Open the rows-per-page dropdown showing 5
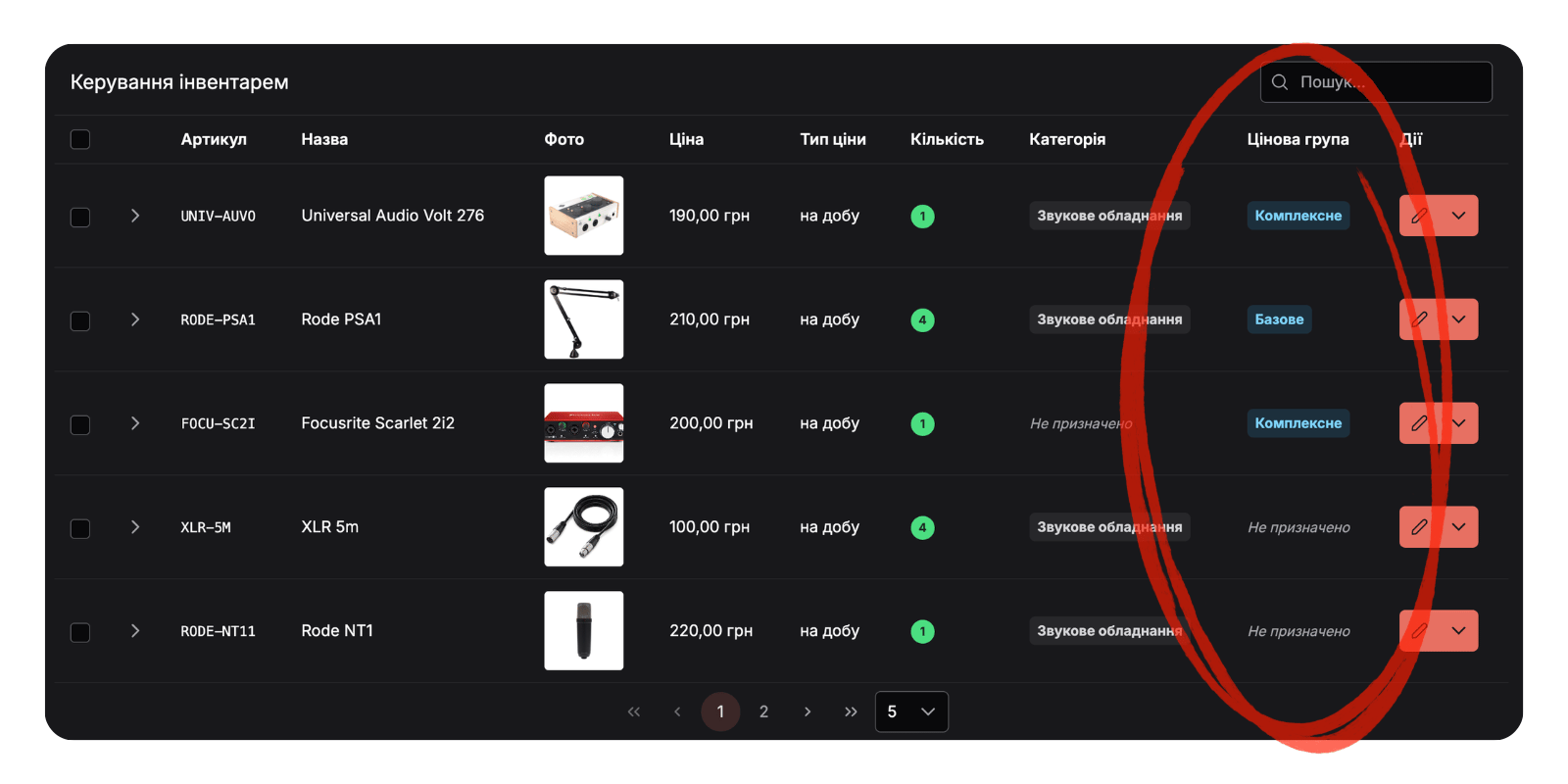The height and width of the screenshot is (784, 1568). point(911,711)
